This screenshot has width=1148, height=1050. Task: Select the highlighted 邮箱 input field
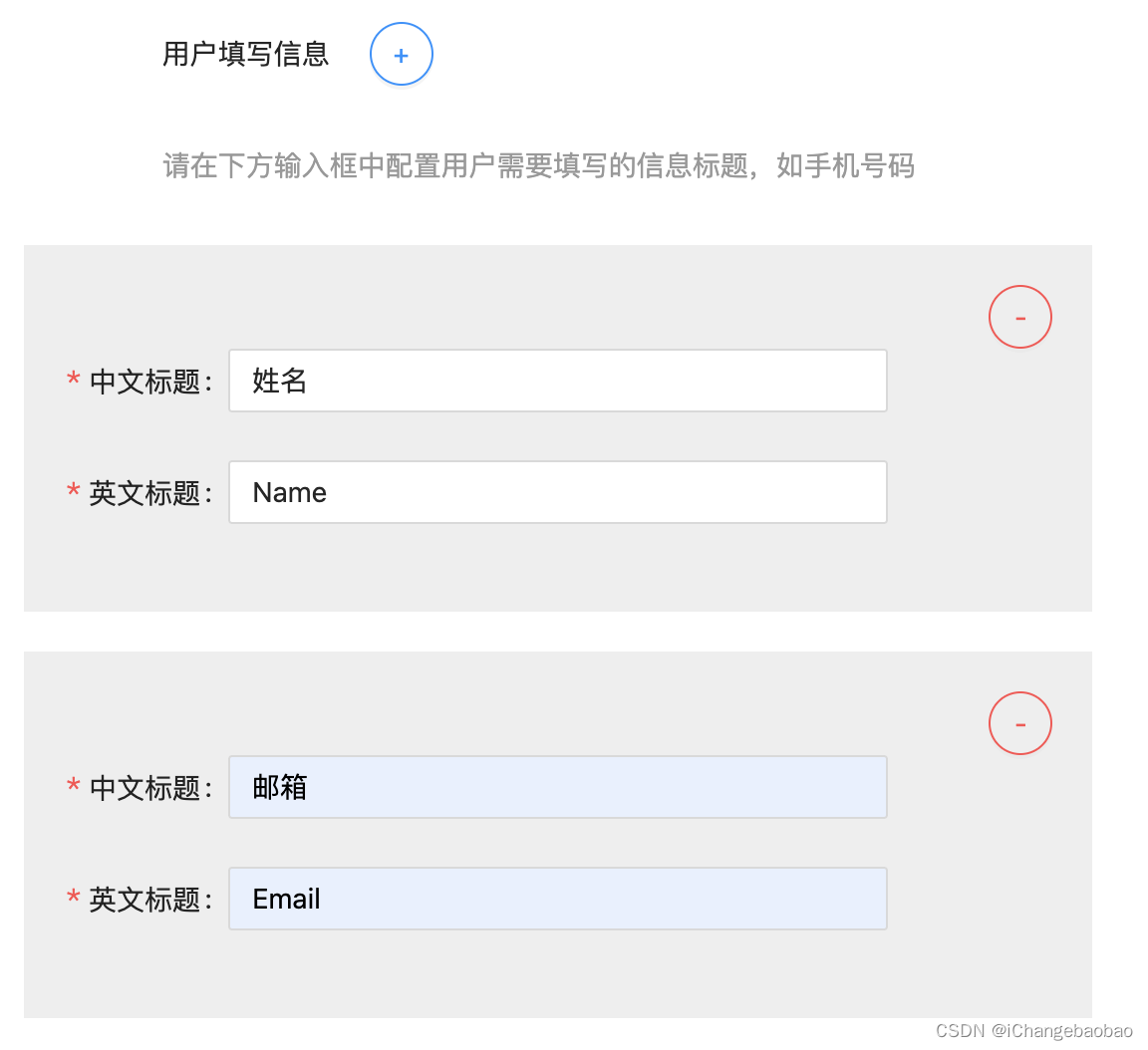(x=558, y=787)
